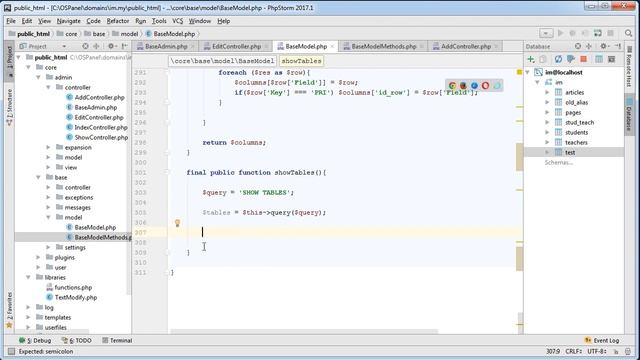This screenshot has width=640, height=360.
Task: Expand the articles table node
Action: [547, 92]
